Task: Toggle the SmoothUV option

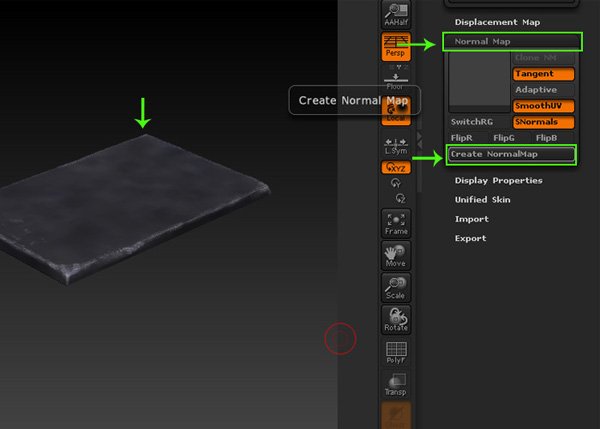Action: click(x=543, y=106)
